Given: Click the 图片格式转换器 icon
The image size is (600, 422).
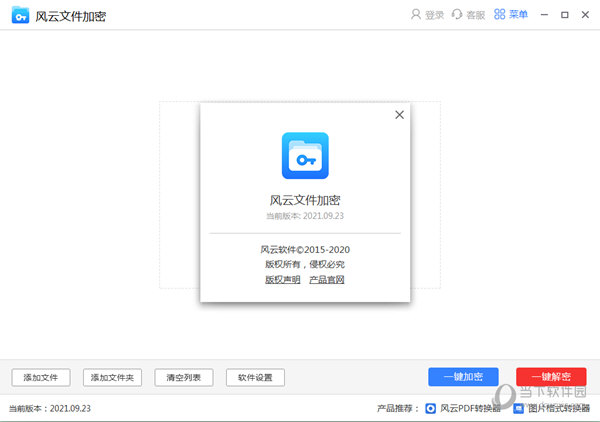Looking at the screenshot, I should pyautogui.click(x=518, y=409).
